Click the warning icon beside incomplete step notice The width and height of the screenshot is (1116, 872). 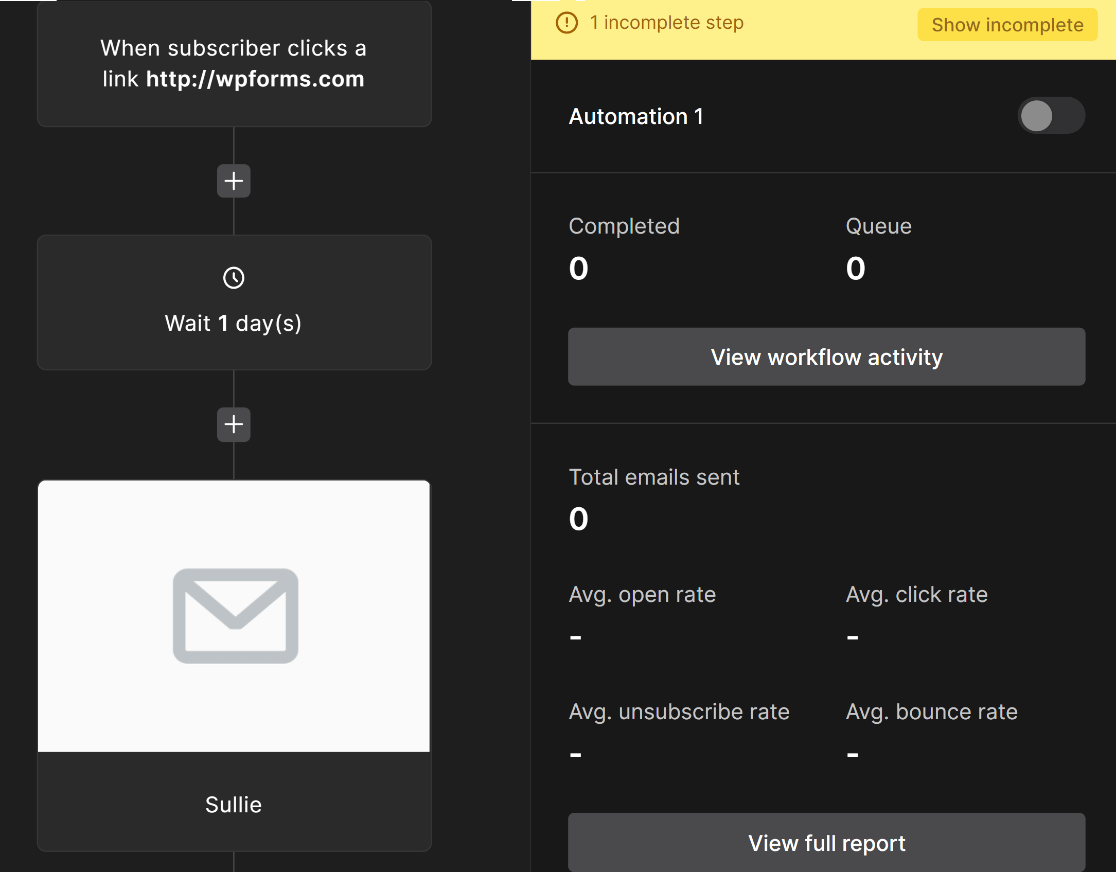567,23
